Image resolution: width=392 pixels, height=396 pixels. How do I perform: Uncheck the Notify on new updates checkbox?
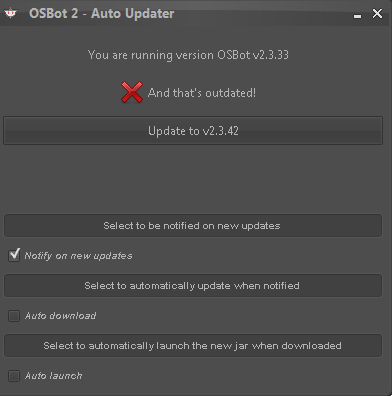(x=14, y=255)
